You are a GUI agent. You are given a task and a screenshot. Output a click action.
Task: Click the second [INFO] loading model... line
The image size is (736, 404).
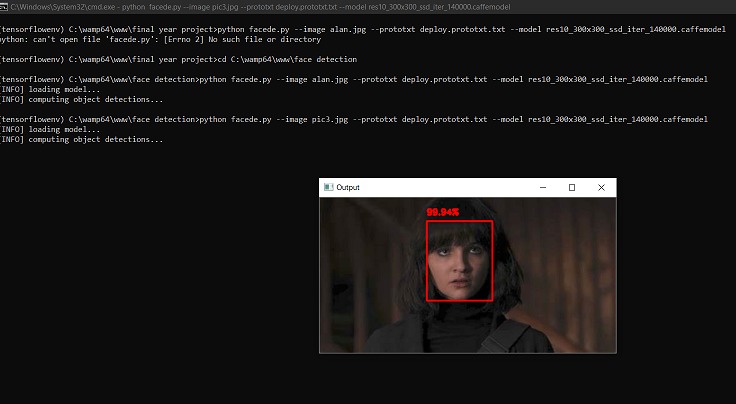(50, 130)
